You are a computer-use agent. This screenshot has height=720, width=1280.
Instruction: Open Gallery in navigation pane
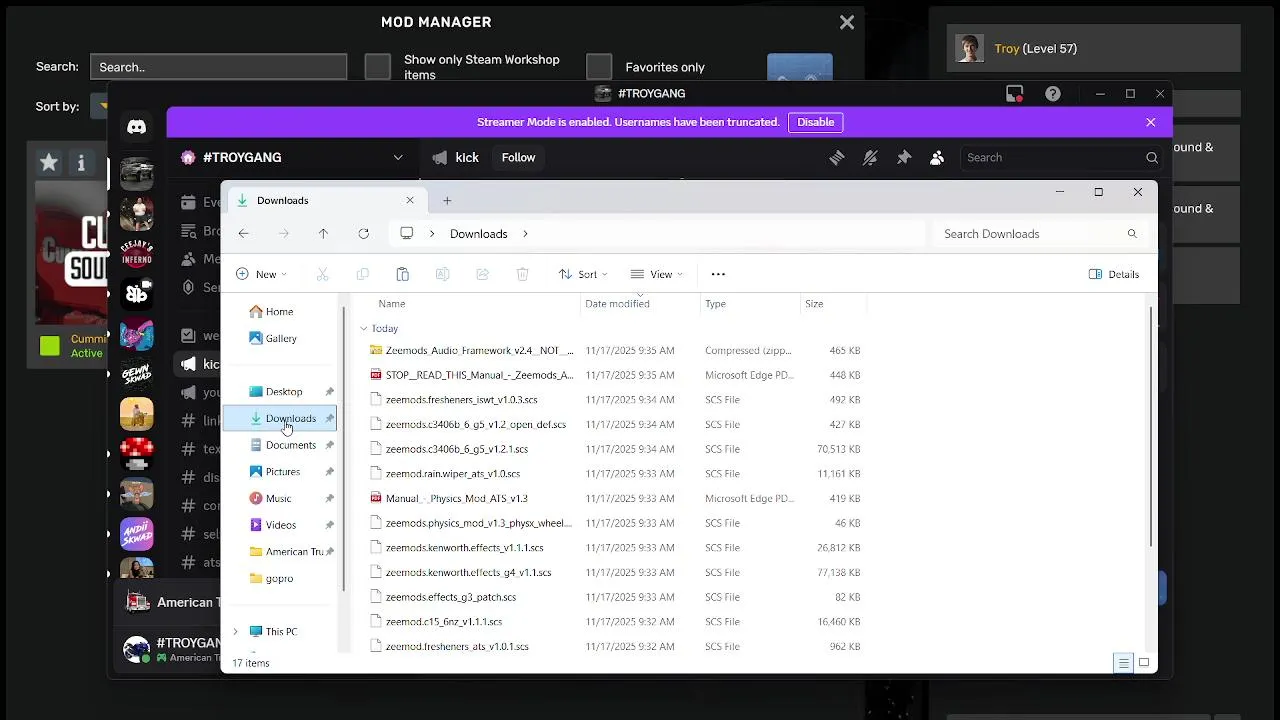[x=273, y=338]
